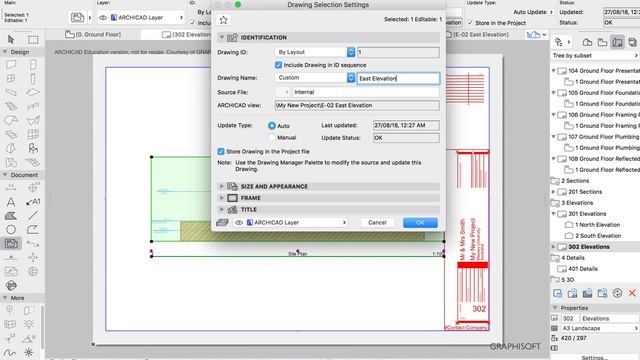Collapse the Document toolbox group

(5, 175)
